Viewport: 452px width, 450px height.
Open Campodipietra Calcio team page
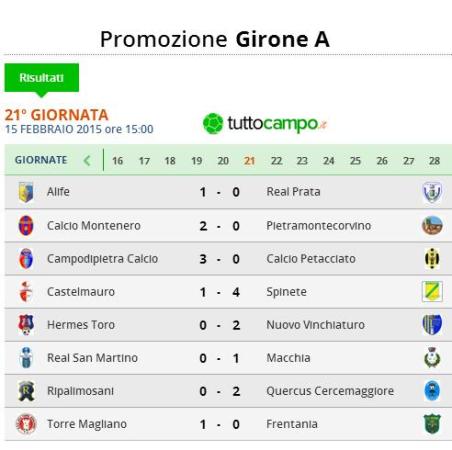[x=102, y=259]
